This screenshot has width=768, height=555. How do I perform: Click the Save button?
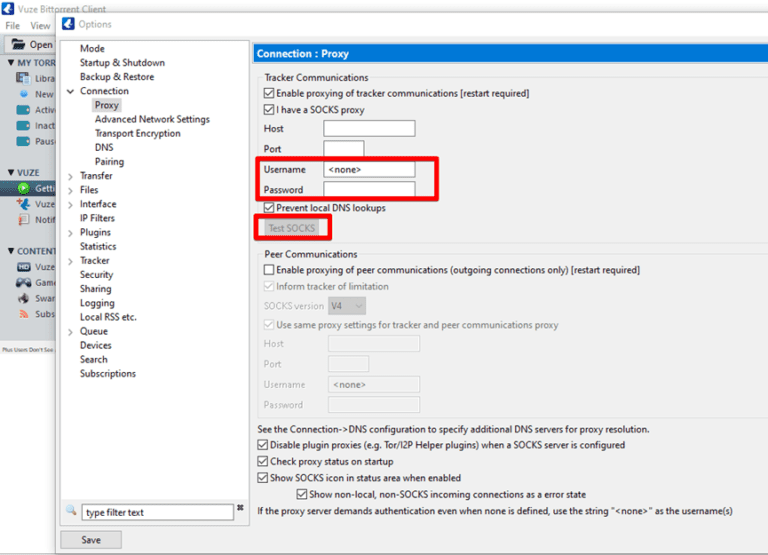click(91, 540)
